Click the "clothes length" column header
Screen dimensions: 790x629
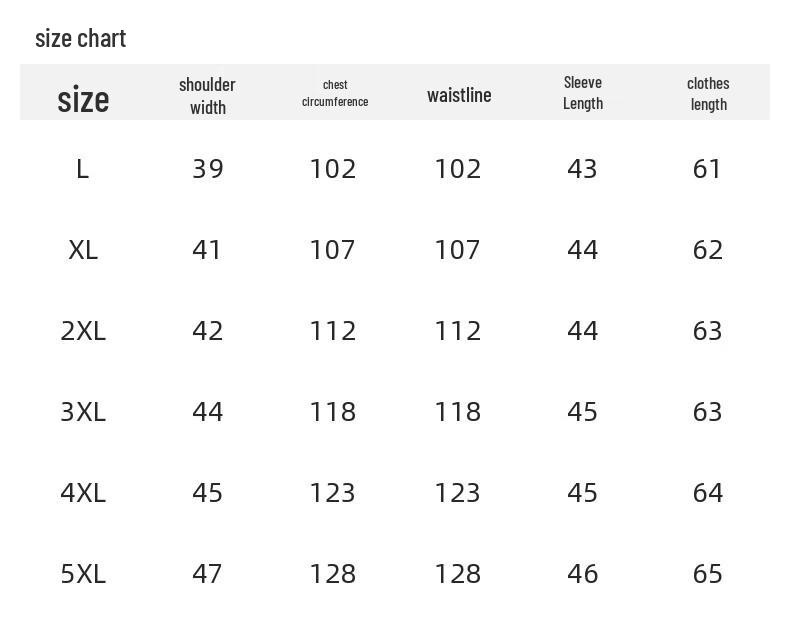click(708, 94)
